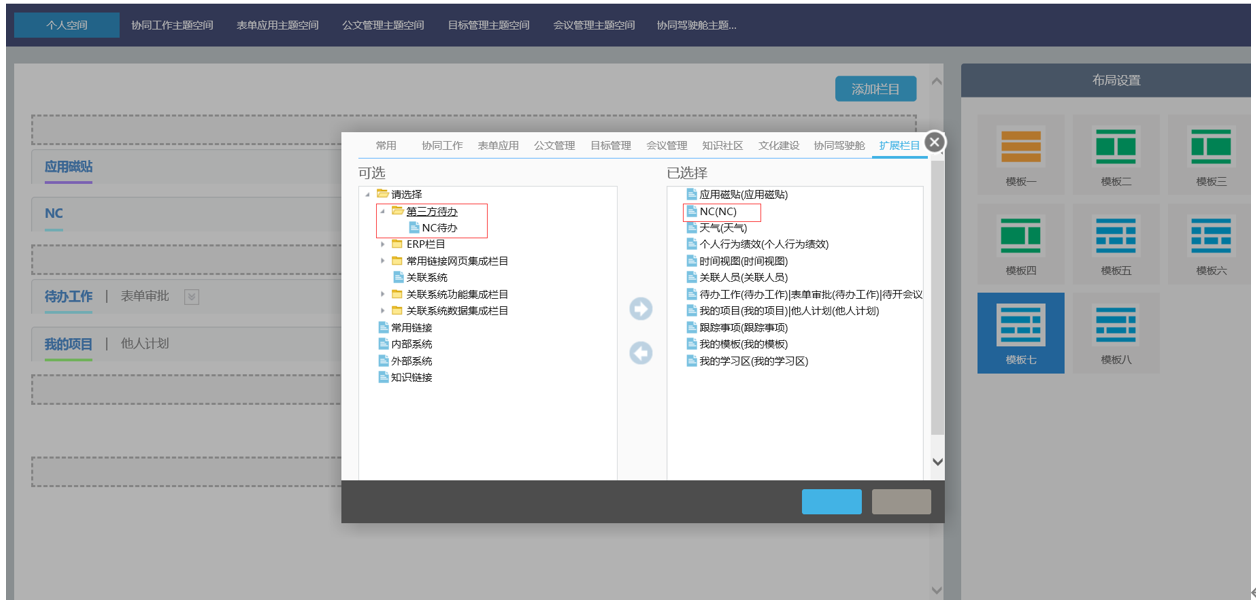Select NC(NC) in the selected list
Image resolution: width=1256 pixels, height=613 pixels.
tap(718, 212)
